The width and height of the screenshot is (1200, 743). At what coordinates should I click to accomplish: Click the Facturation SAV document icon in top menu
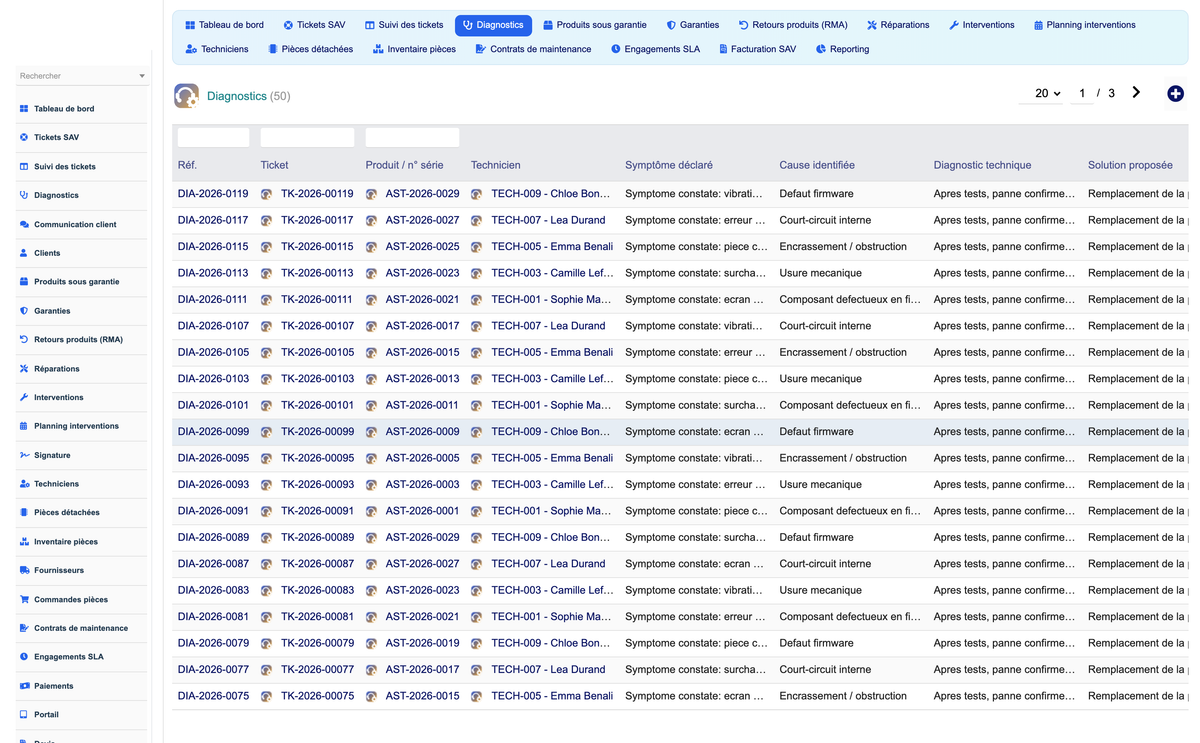coord(723,49)
